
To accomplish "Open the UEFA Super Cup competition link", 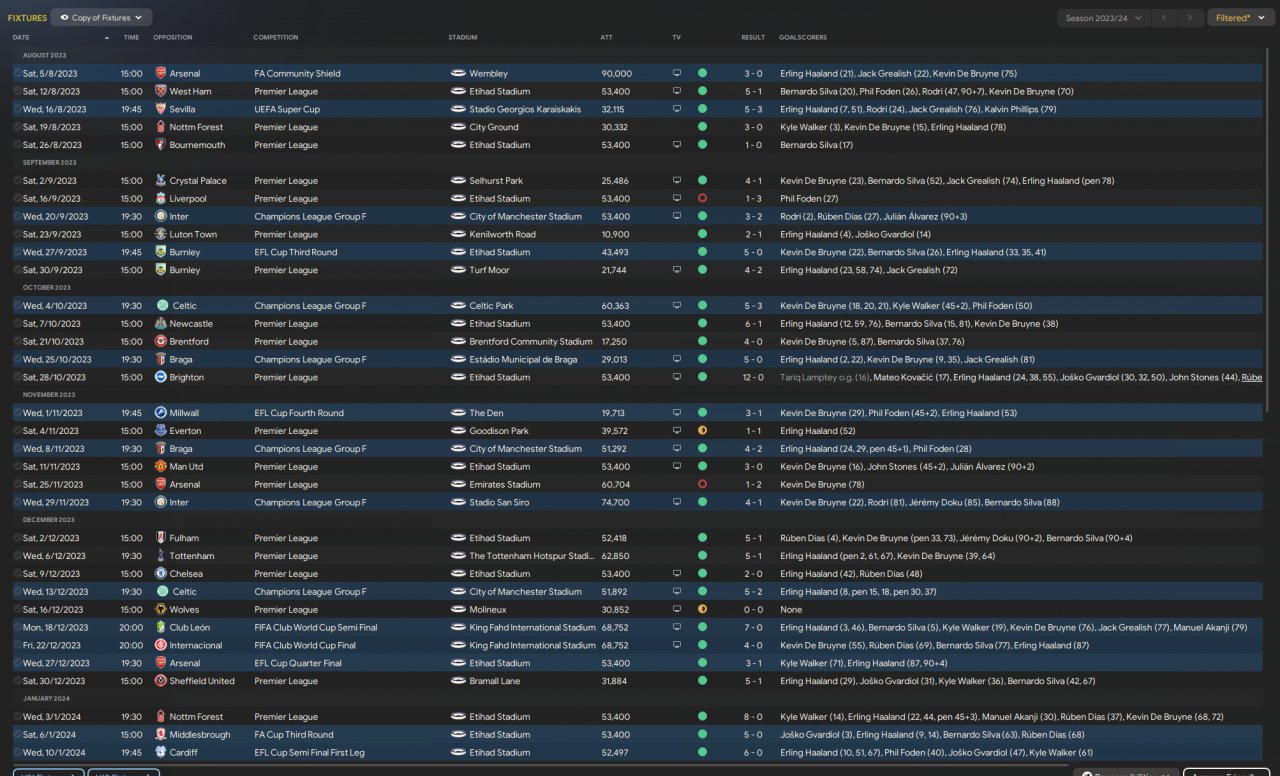I will pyautogui.click(x=287, y=109).
